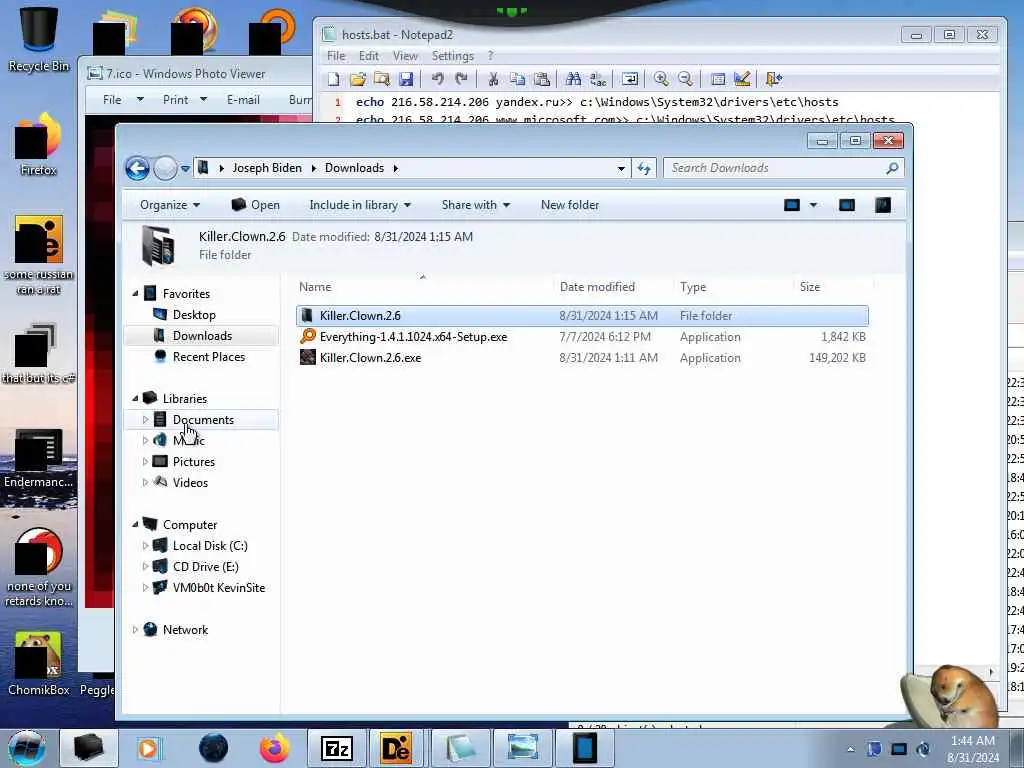Select Everything-1.4.1.1024.x64-Setup.exe file
1024x768 pixels.
coord(582,337)
